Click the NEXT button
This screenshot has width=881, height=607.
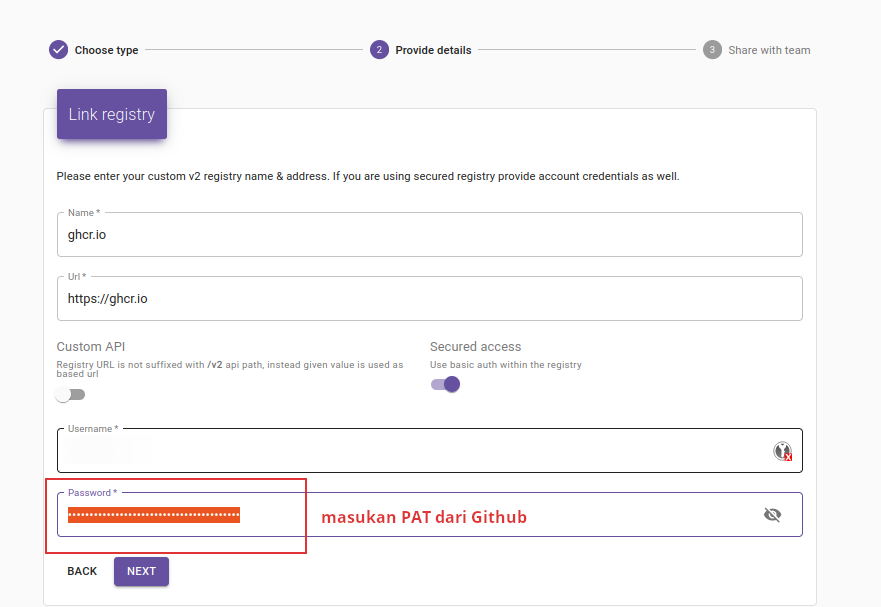pos(141,570)
